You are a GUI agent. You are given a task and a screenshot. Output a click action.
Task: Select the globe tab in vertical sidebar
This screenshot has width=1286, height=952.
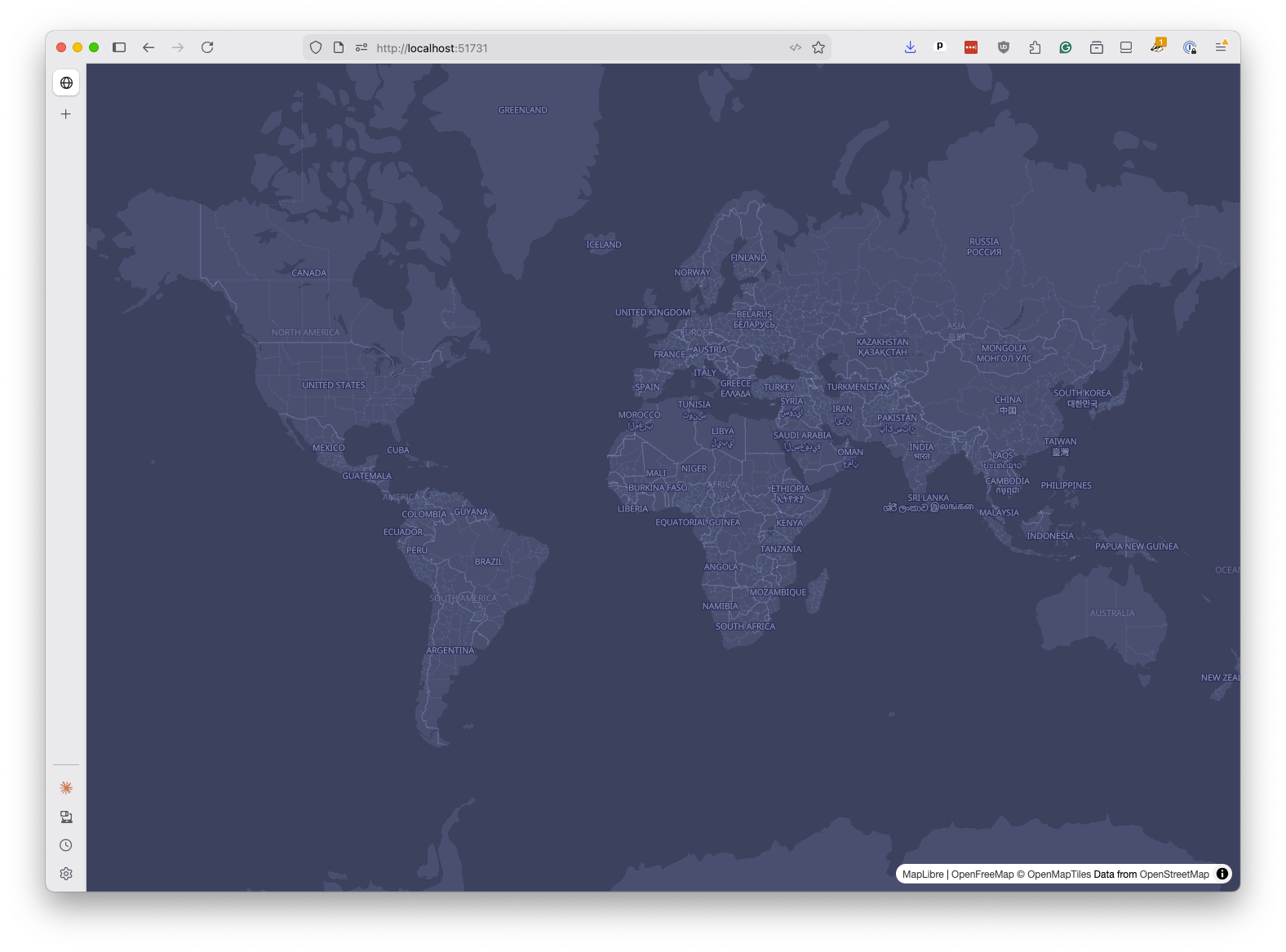[66, 83]
